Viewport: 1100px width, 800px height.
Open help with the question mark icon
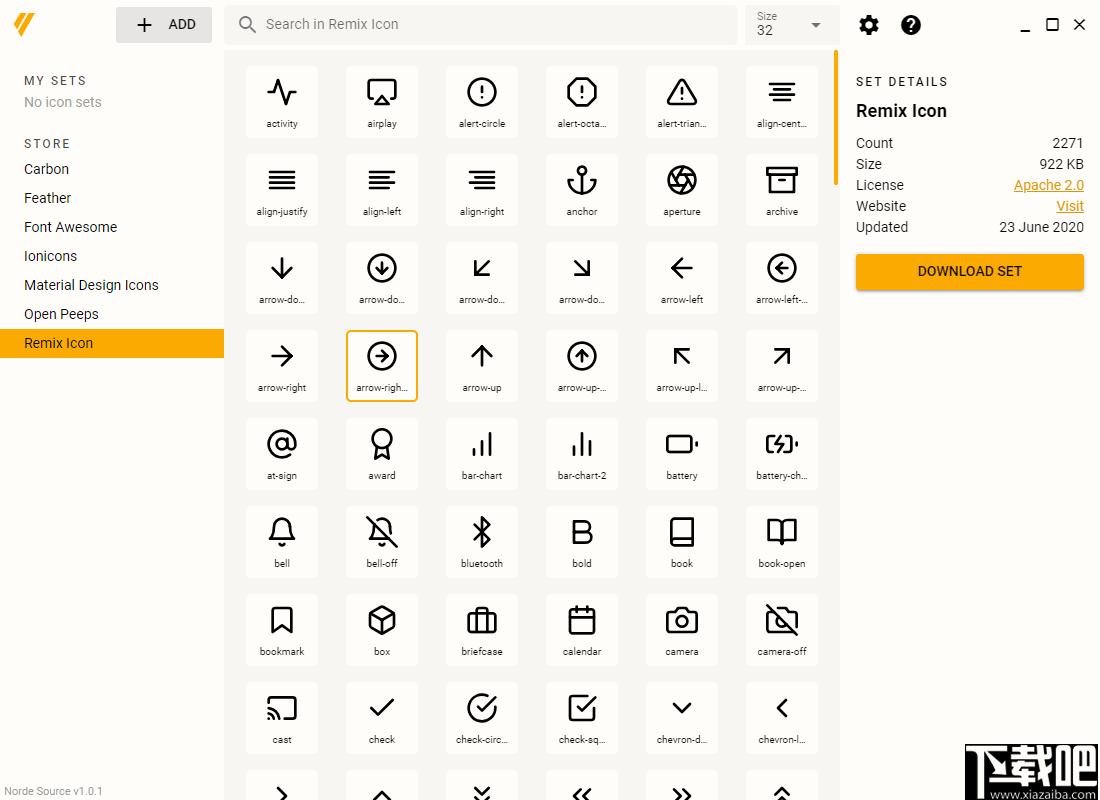(x=911, y=25)
